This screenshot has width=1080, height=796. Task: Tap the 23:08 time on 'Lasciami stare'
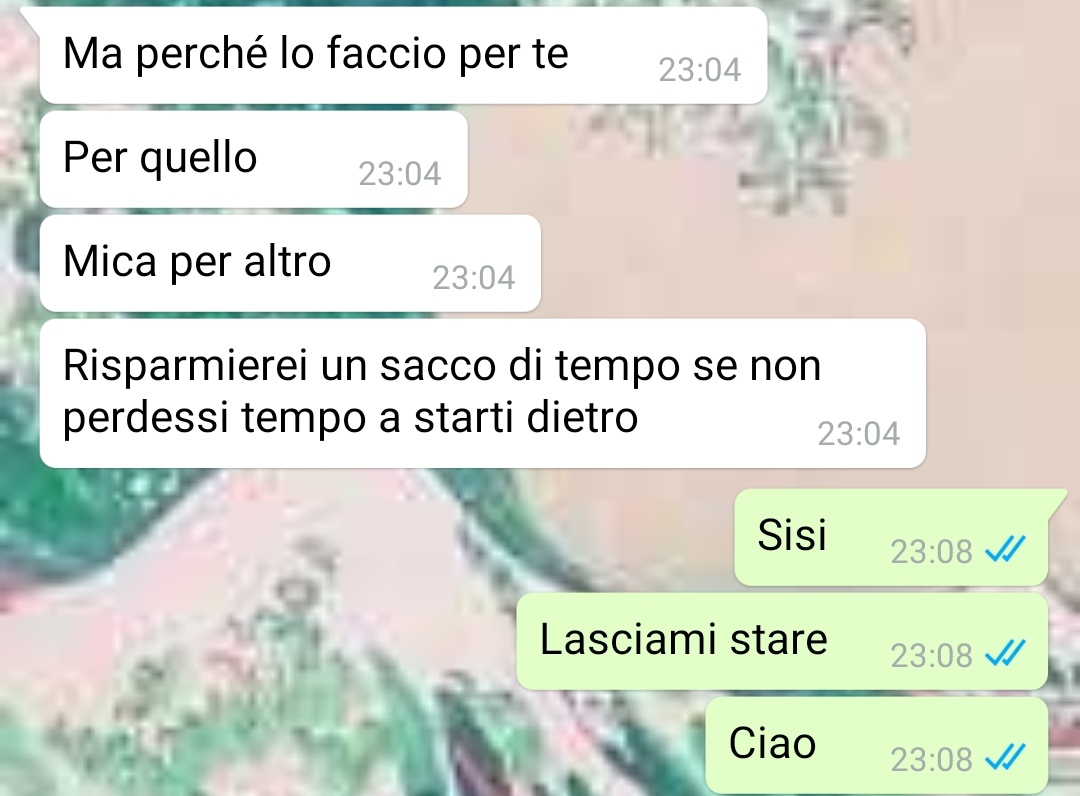coord(931,655)
